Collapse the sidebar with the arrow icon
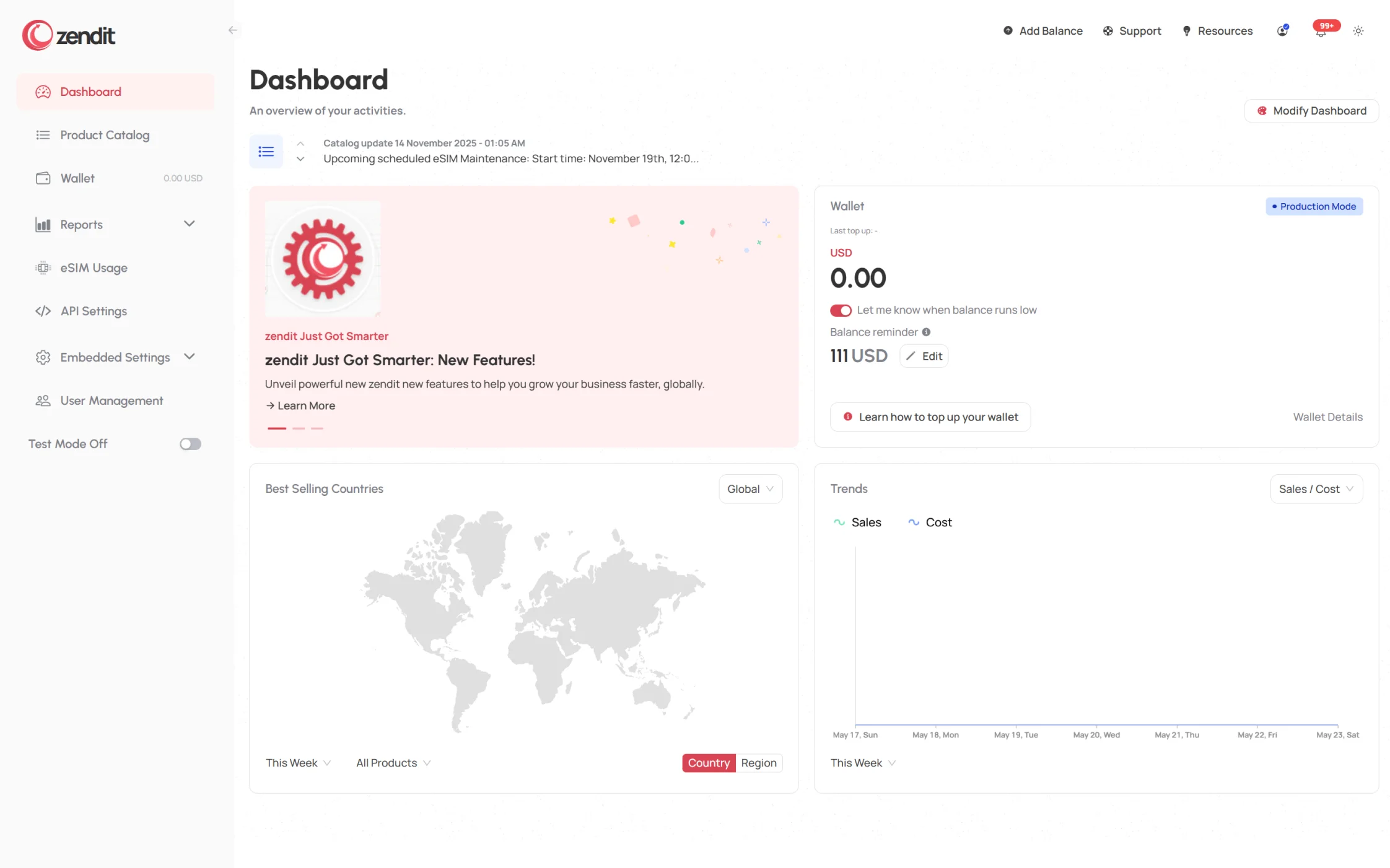The width and height of the screenshot is (1390, 868). click(232, 30)
